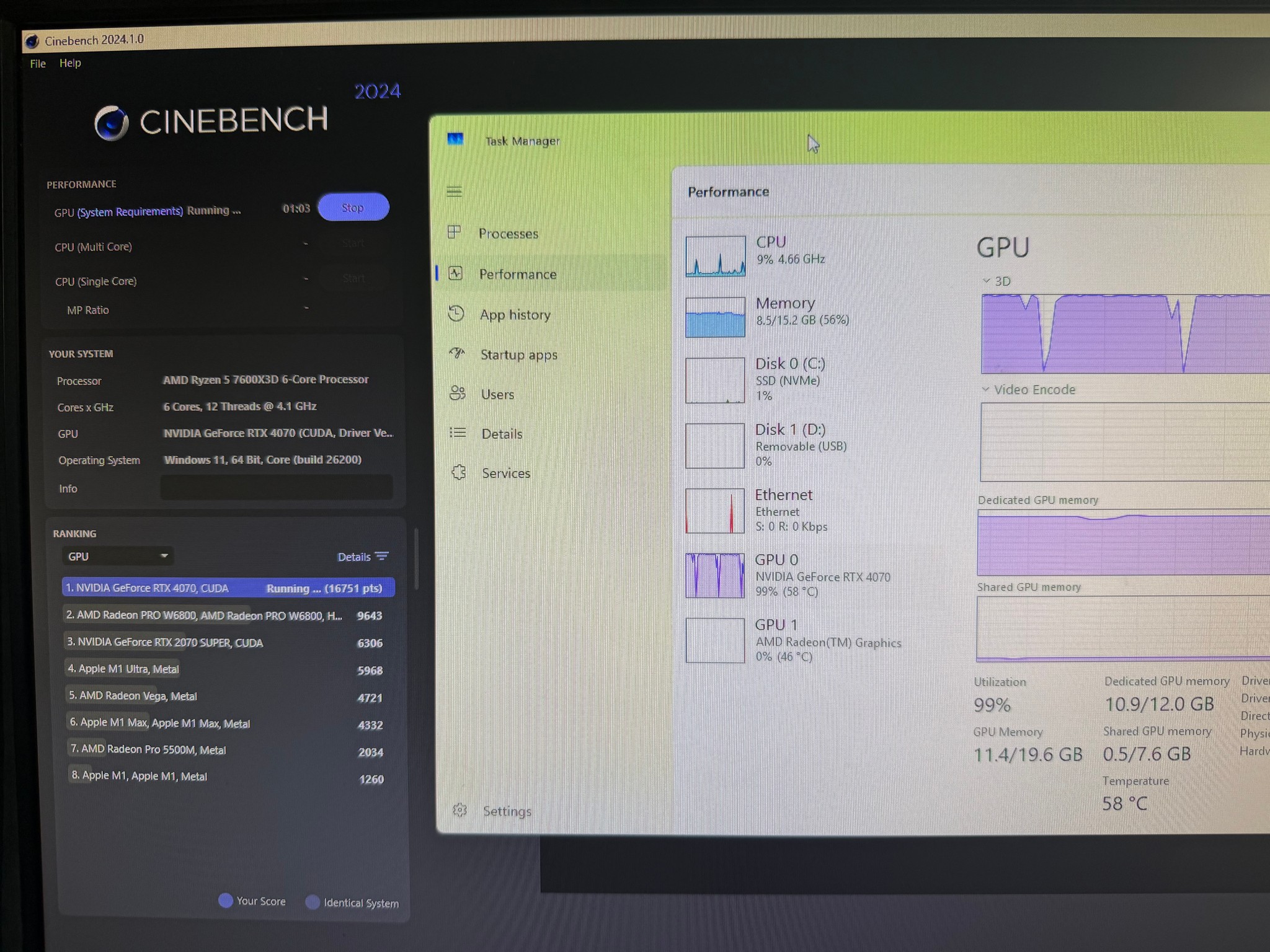Click the Windows 11 operating system text
1270x952 pixels.
262,459
